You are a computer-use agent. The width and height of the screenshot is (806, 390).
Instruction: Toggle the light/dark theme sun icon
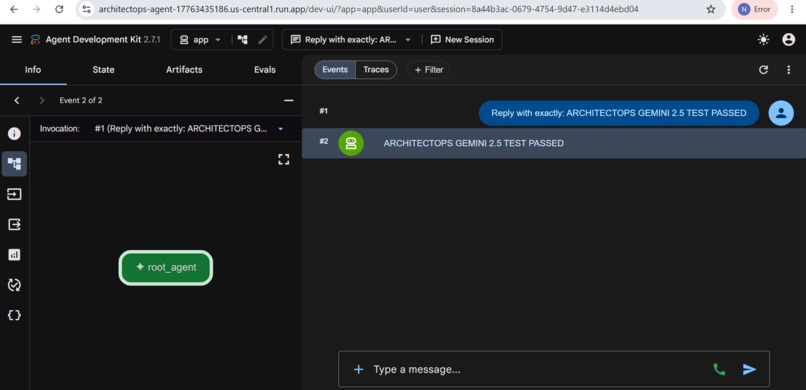point(763,40)
